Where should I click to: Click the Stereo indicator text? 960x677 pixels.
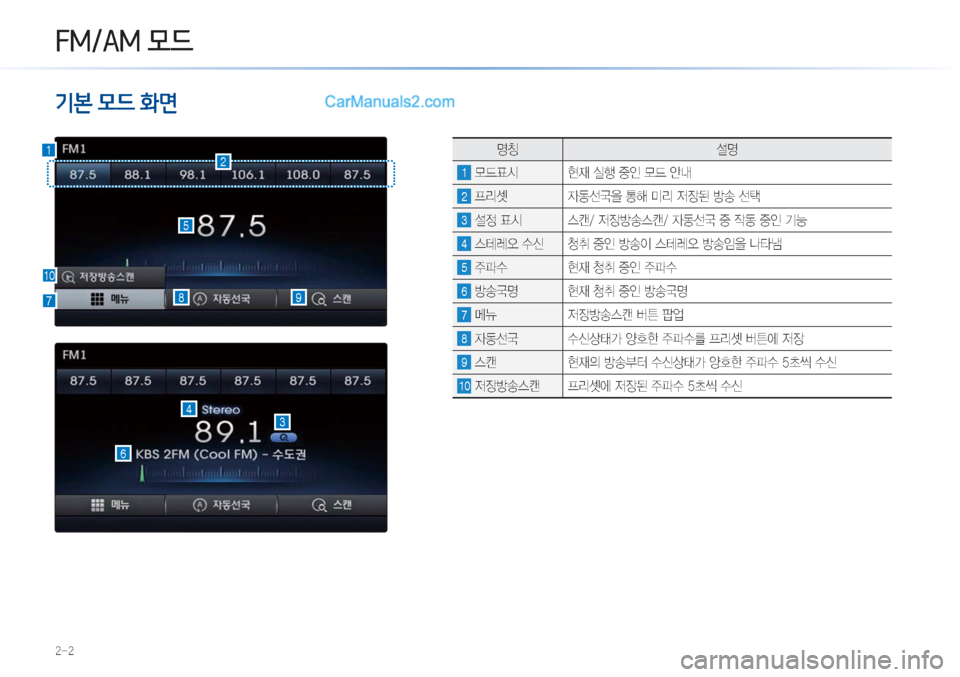pyautogui.click(x=220, y=410)
